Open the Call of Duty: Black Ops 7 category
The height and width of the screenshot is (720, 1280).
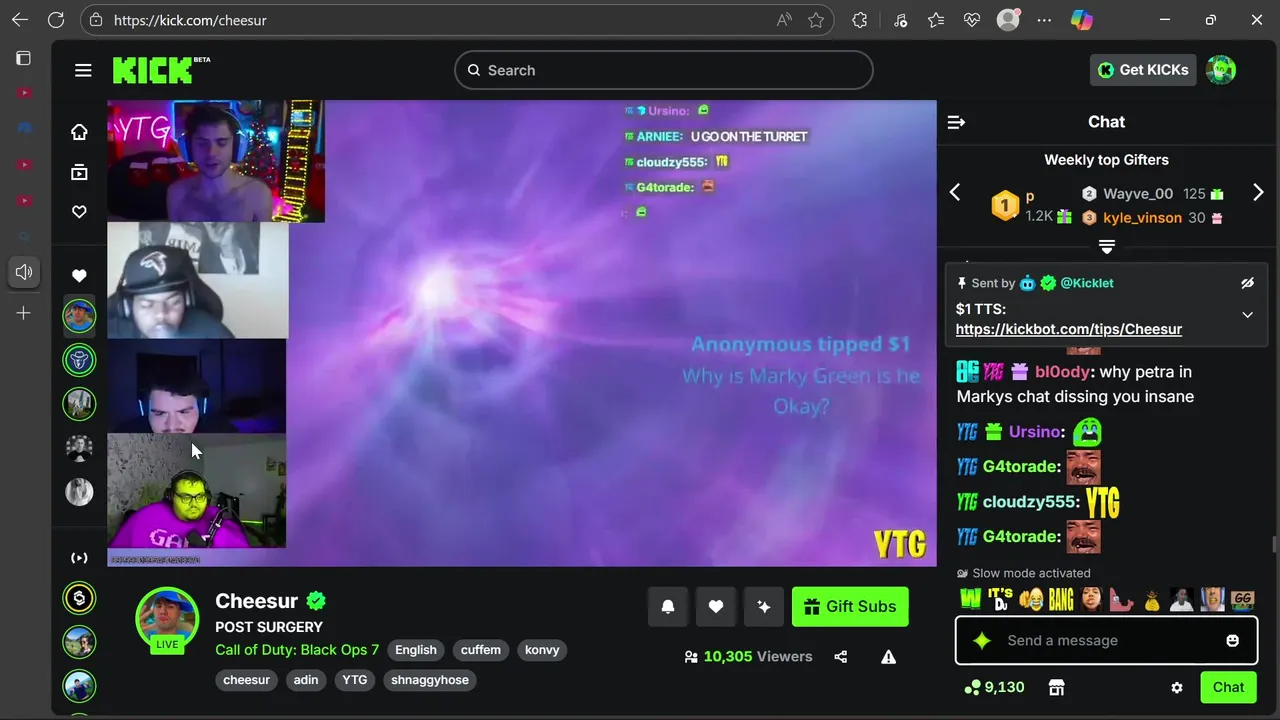point(297,650)
